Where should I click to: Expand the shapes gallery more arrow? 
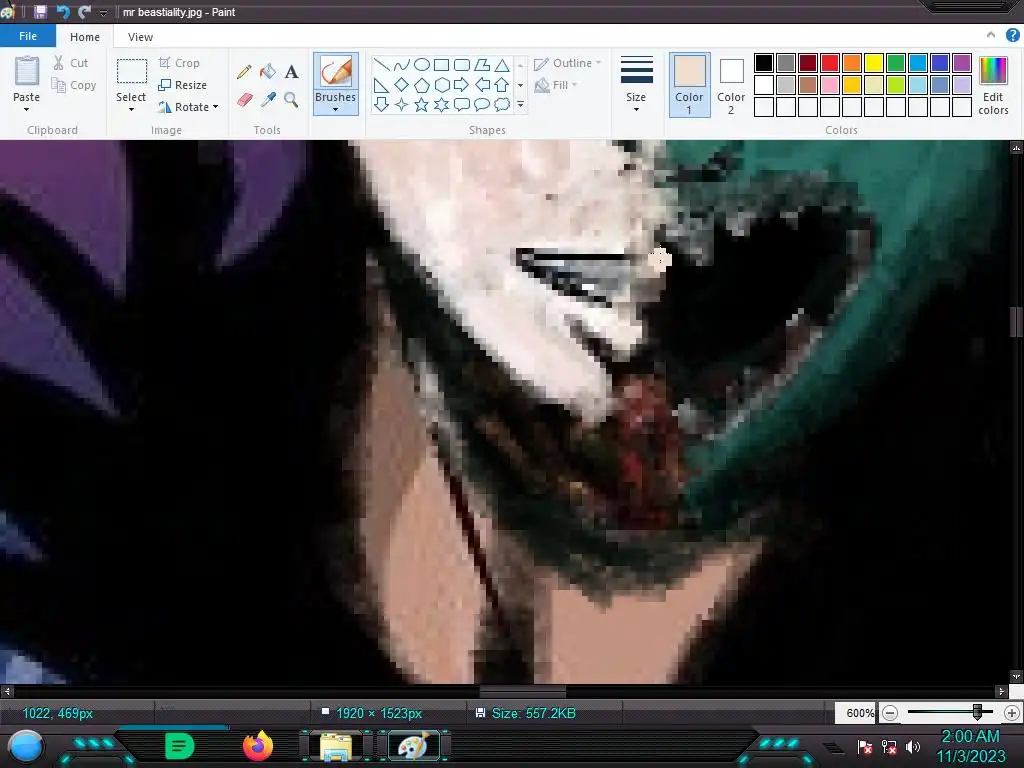coord(520,104)
